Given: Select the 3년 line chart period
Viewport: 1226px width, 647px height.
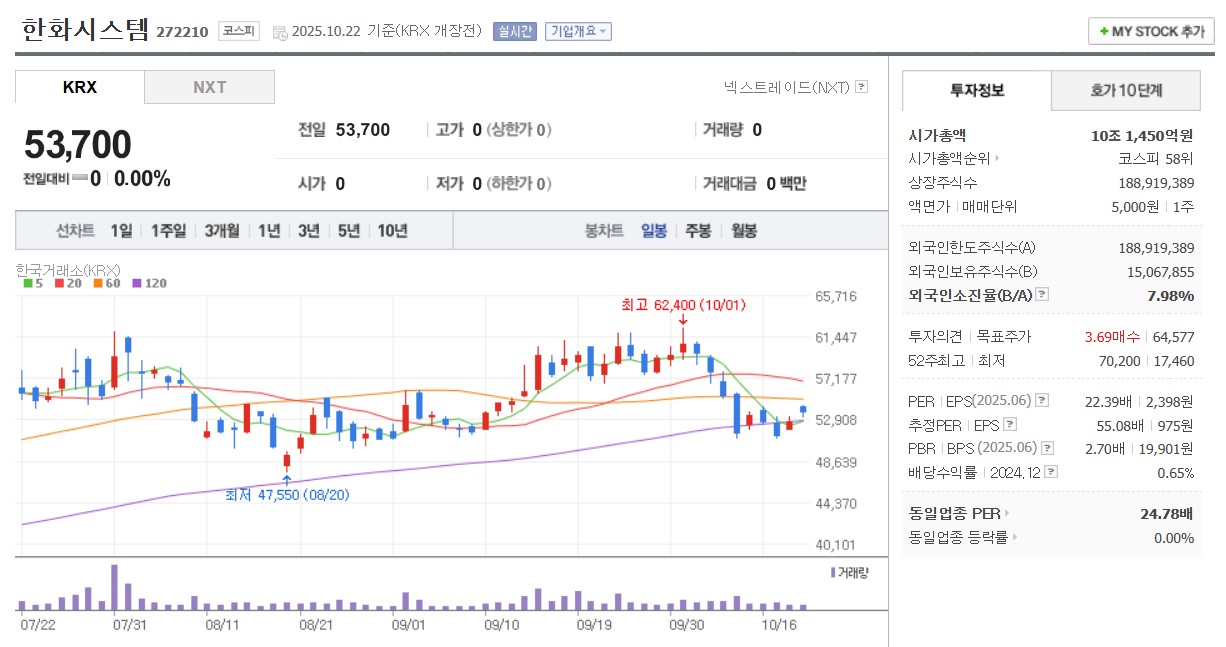Looking at the screenshot, I should (x=309, y=231).
